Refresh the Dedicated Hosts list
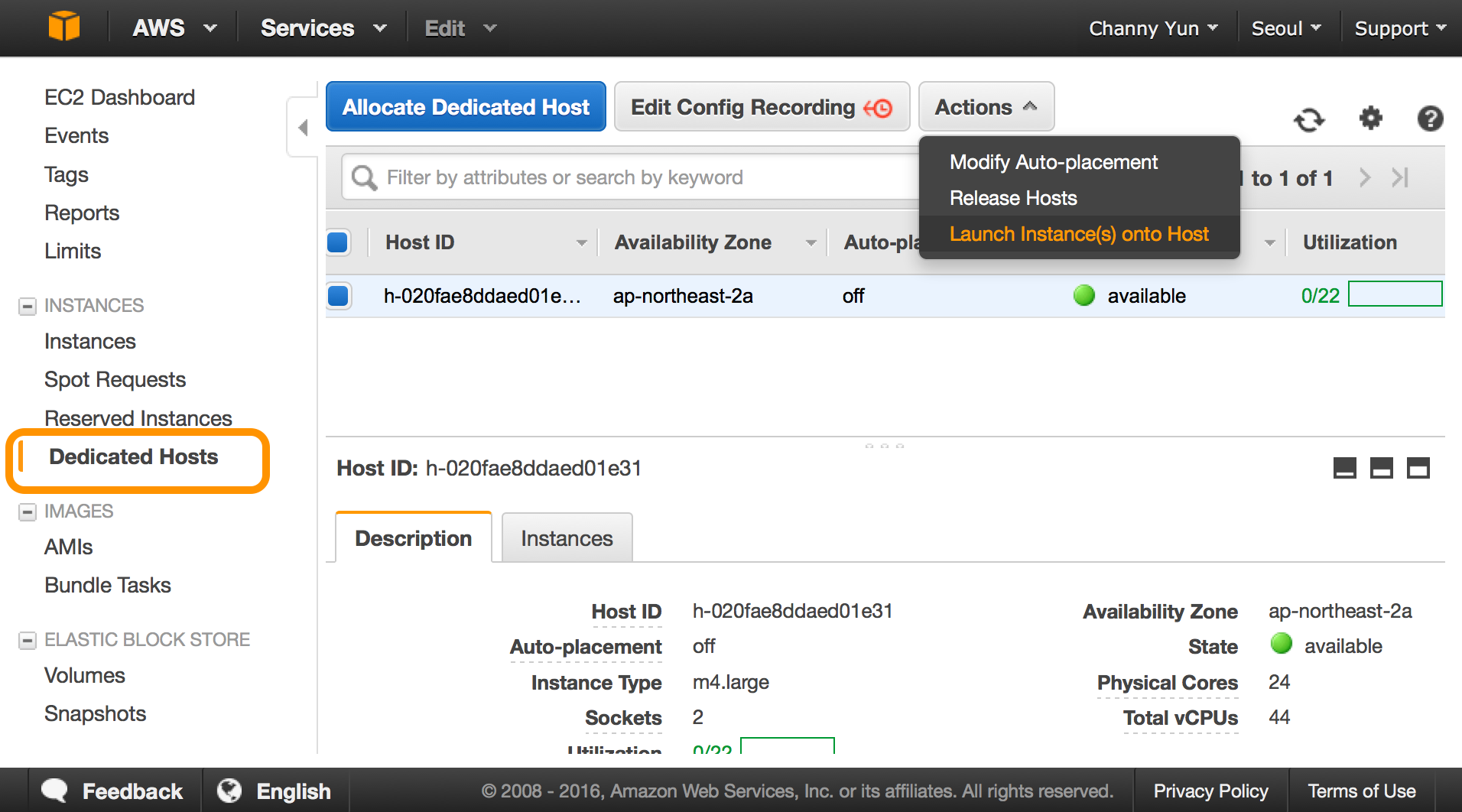Viewport: 1462px width, 812px height. (x=1309, y=119)
